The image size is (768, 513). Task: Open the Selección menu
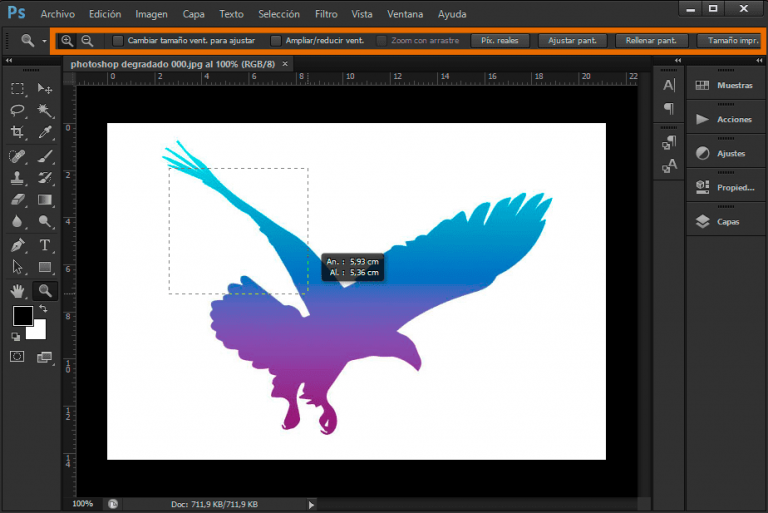(x=279, y=14)
